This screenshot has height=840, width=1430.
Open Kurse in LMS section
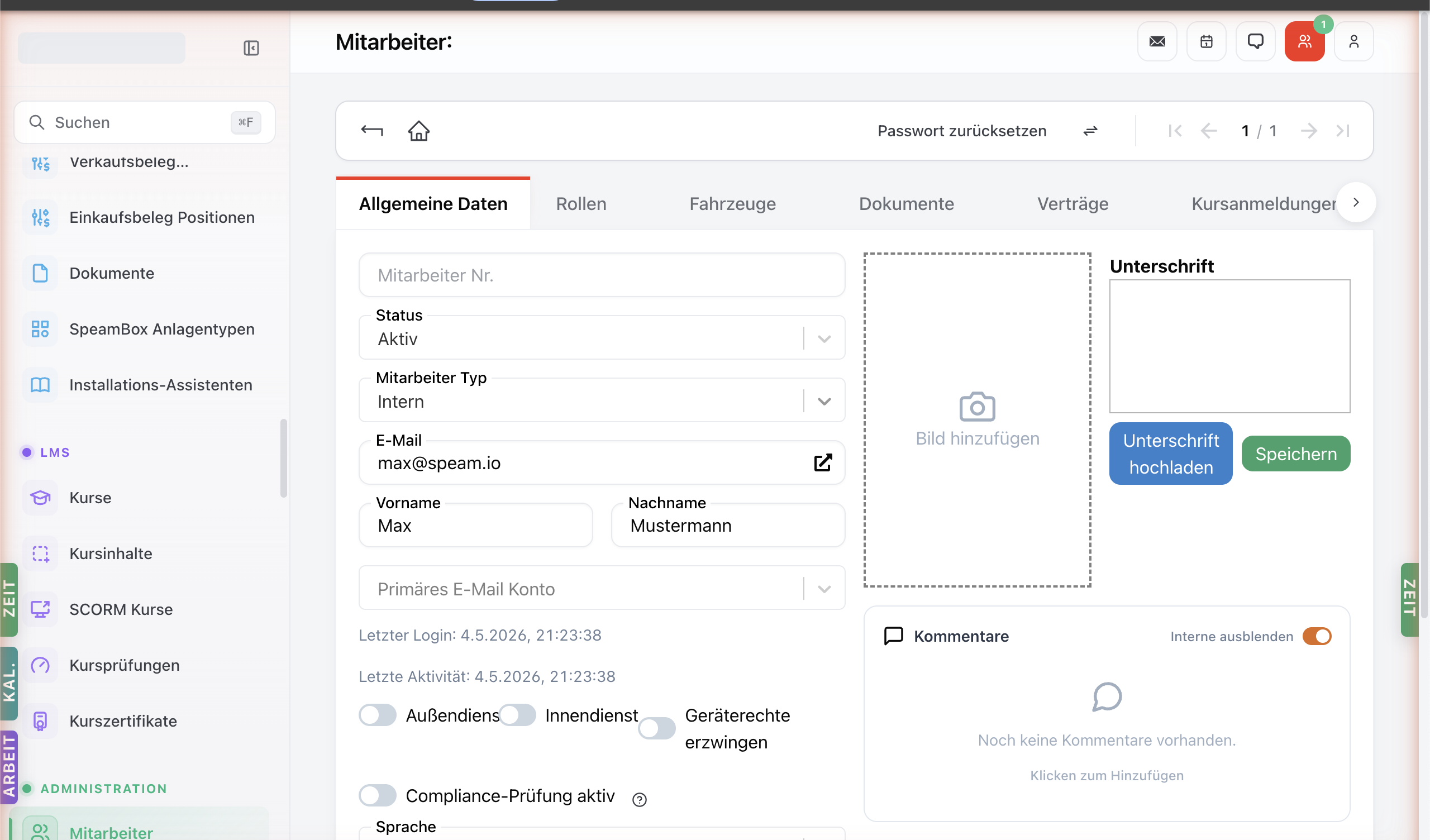point(145,497)
